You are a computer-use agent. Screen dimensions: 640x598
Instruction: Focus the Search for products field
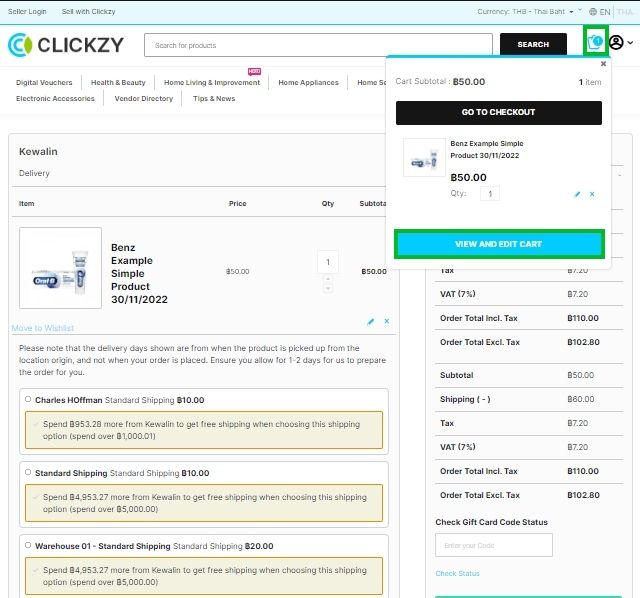pos(318,45)
